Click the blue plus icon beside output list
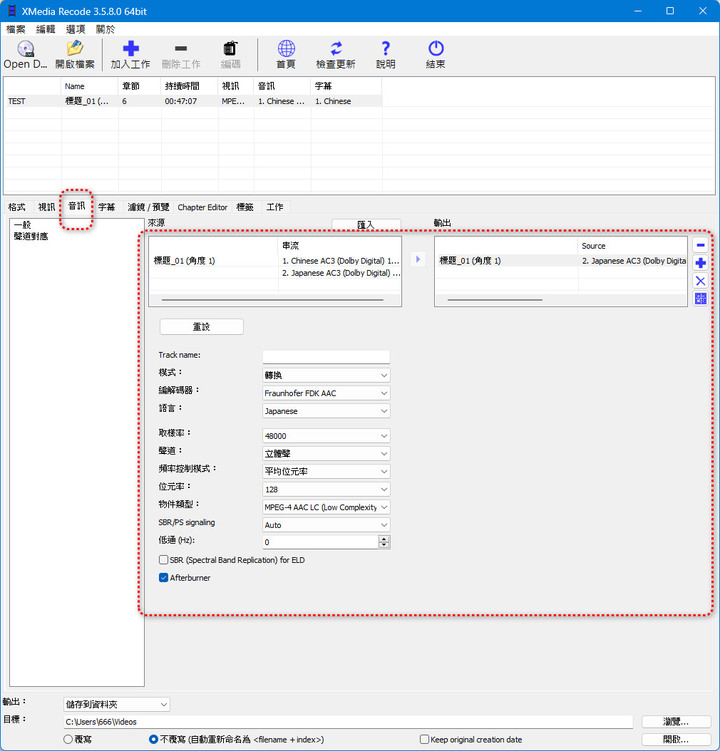Image resolution: width=720 pixels, height=751 pixels. point(700,263)
